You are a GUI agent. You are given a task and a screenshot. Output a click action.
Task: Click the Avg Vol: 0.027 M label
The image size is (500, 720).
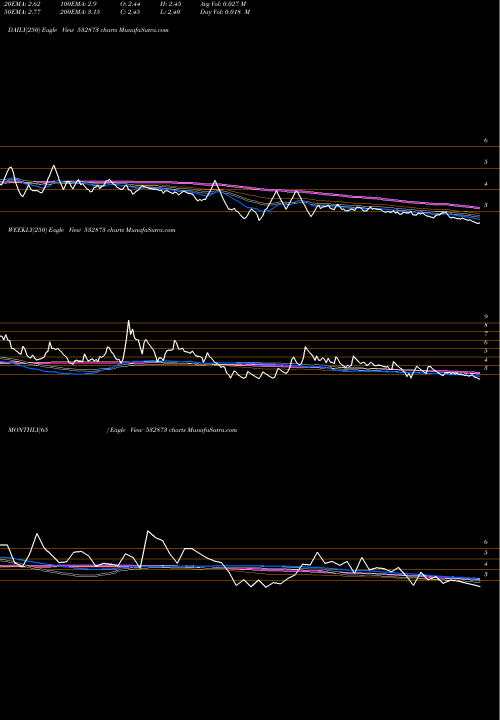point(223,4)
